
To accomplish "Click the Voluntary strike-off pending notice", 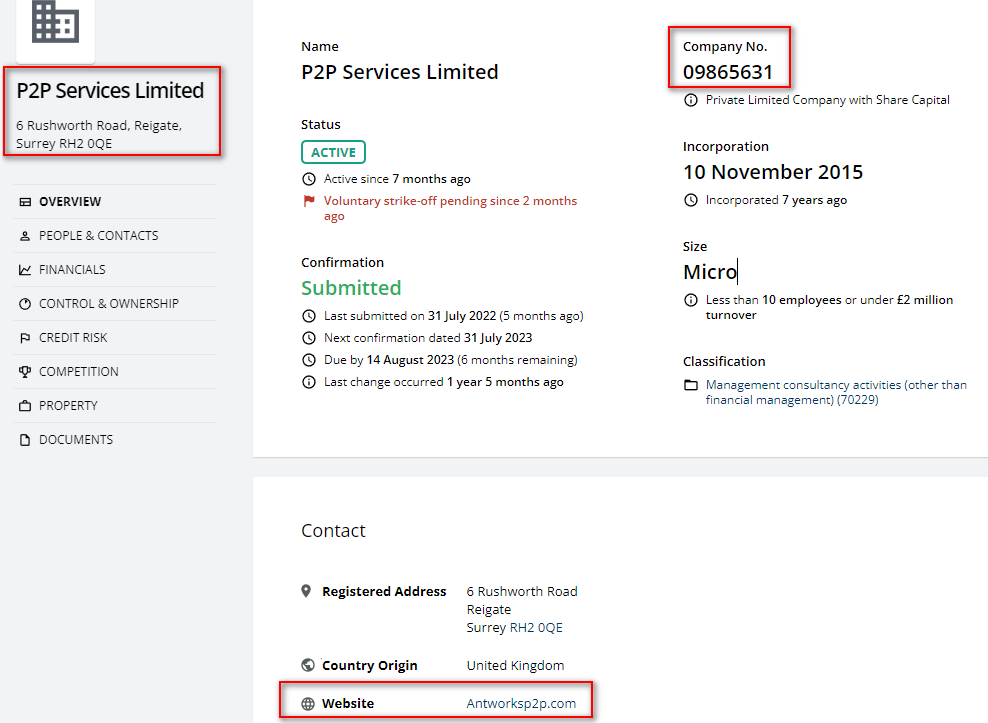I will click(450, 208).
